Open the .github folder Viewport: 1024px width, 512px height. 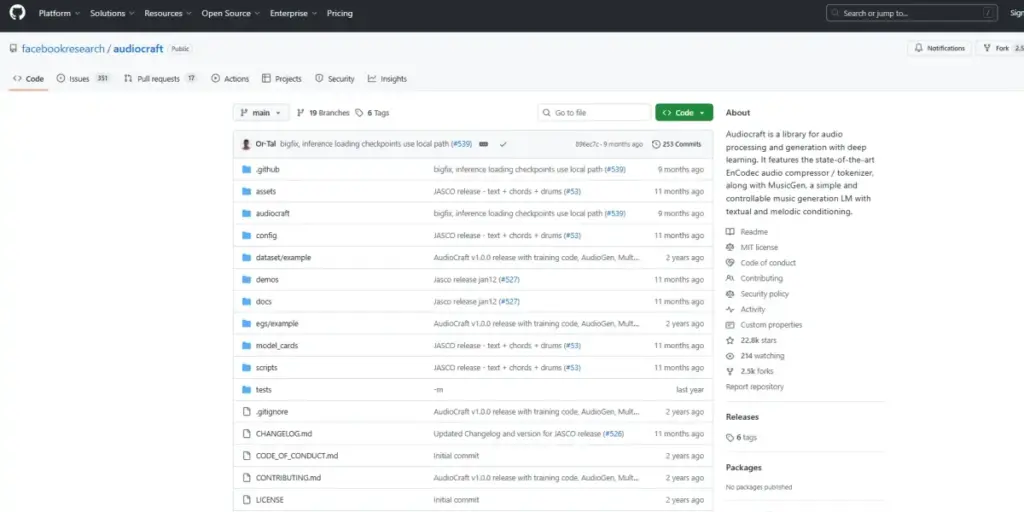[268, 169]
